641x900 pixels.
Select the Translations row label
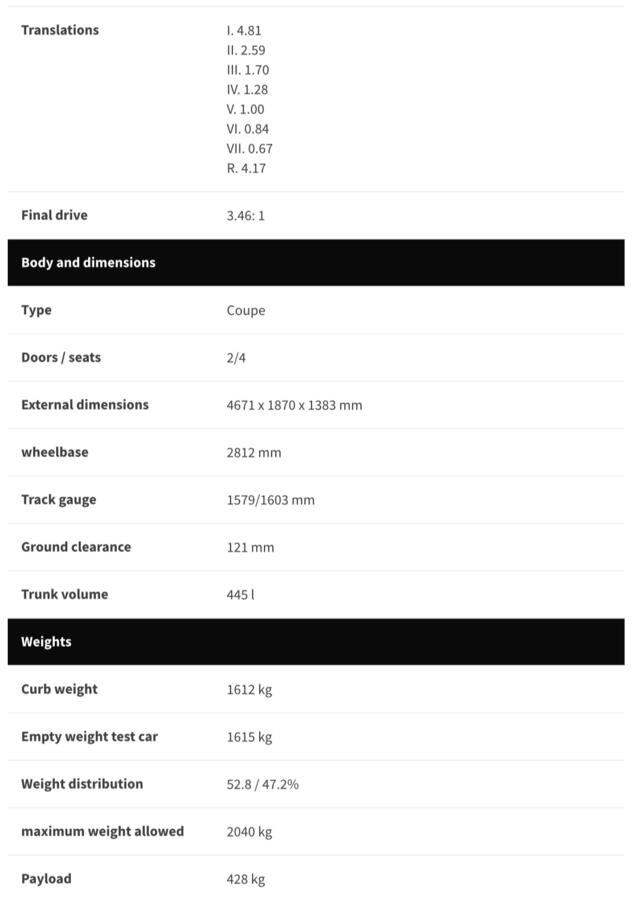(60, 30)
